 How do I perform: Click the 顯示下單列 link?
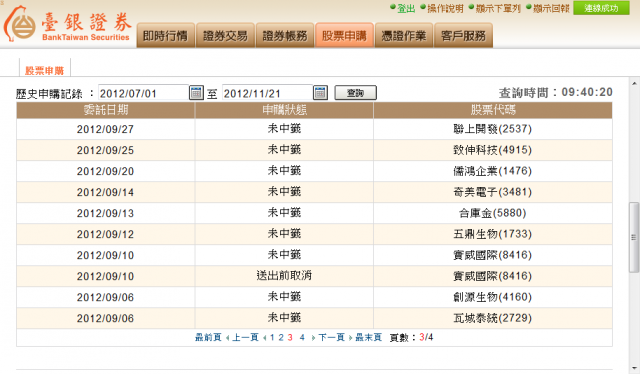(x=498, y=8)
